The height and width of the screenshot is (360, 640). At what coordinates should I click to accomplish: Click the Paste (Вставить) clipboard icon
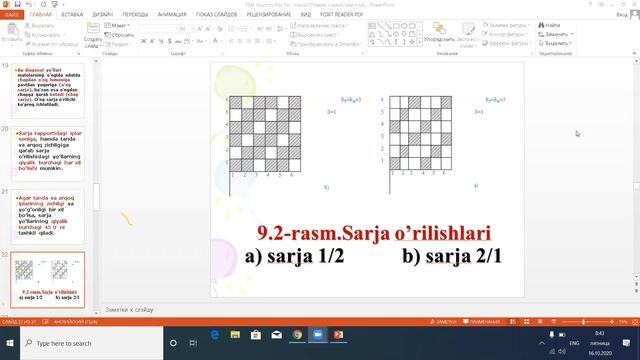click(x=12, y=29)
